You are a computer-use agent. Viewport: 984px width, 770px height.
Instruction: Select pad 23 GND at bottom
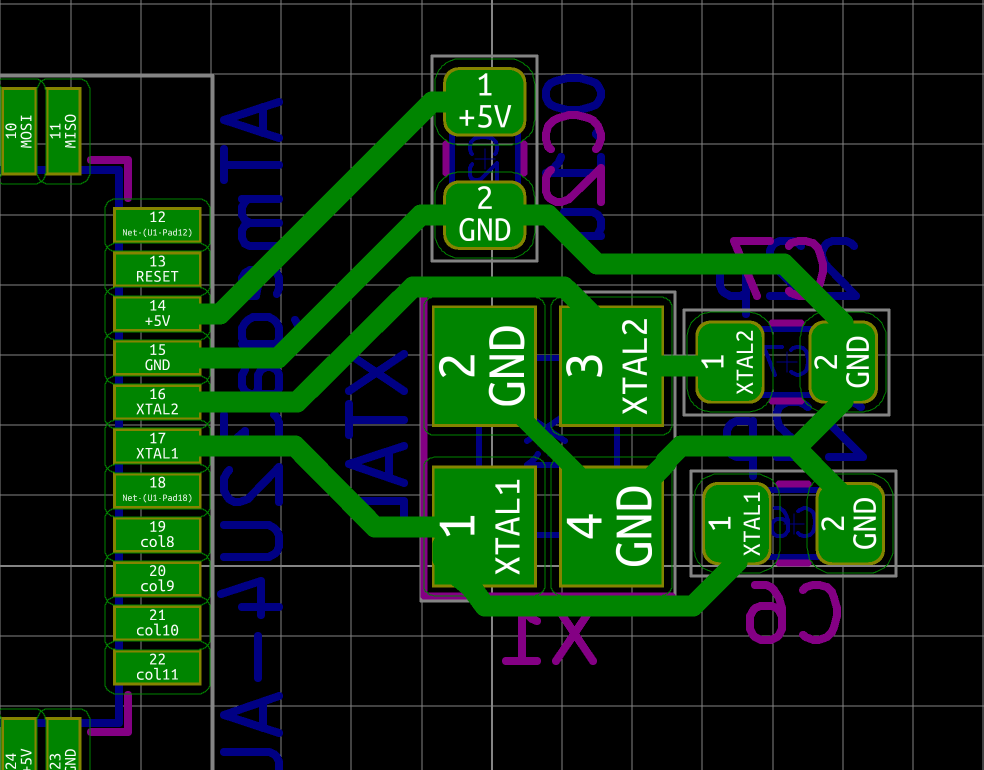[63, 745]
